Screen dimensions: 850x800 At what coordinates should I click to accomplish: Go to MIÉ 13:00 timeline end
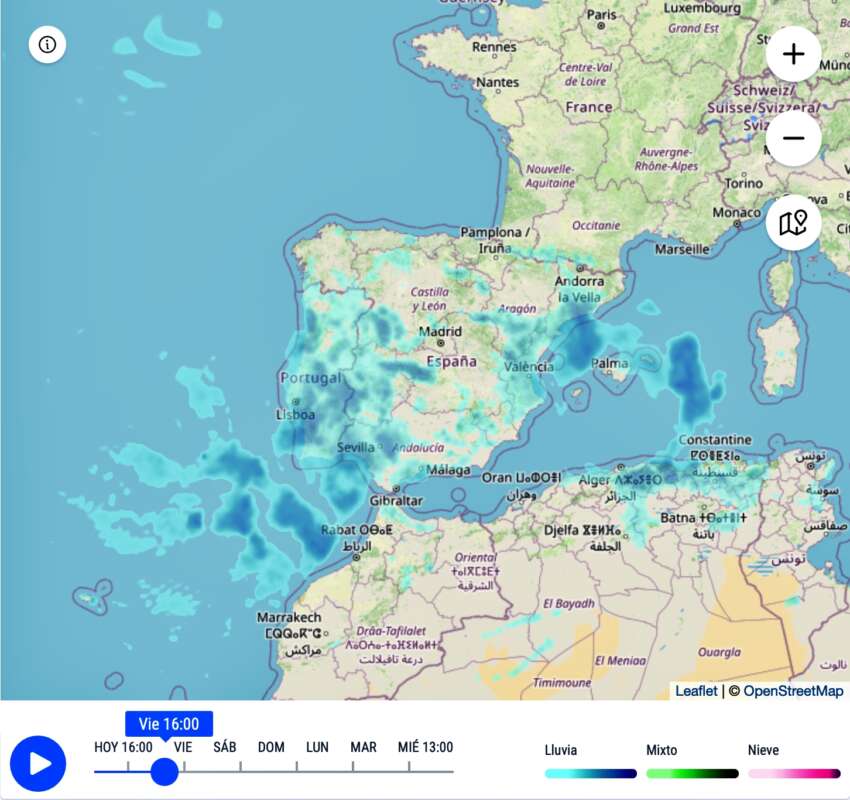(x=425, y=747)
